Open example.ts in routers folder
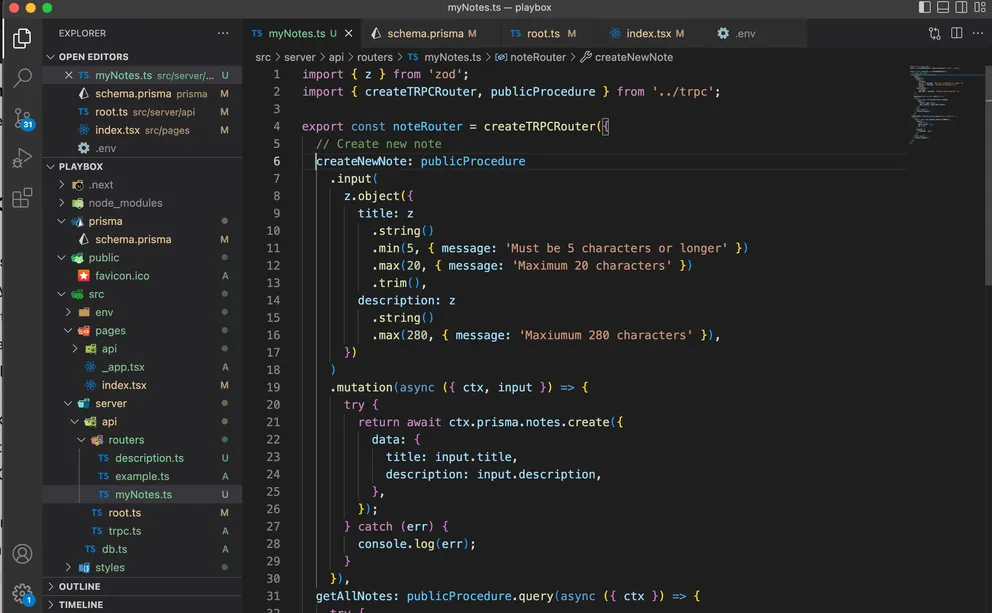 (x=142, y=476)
